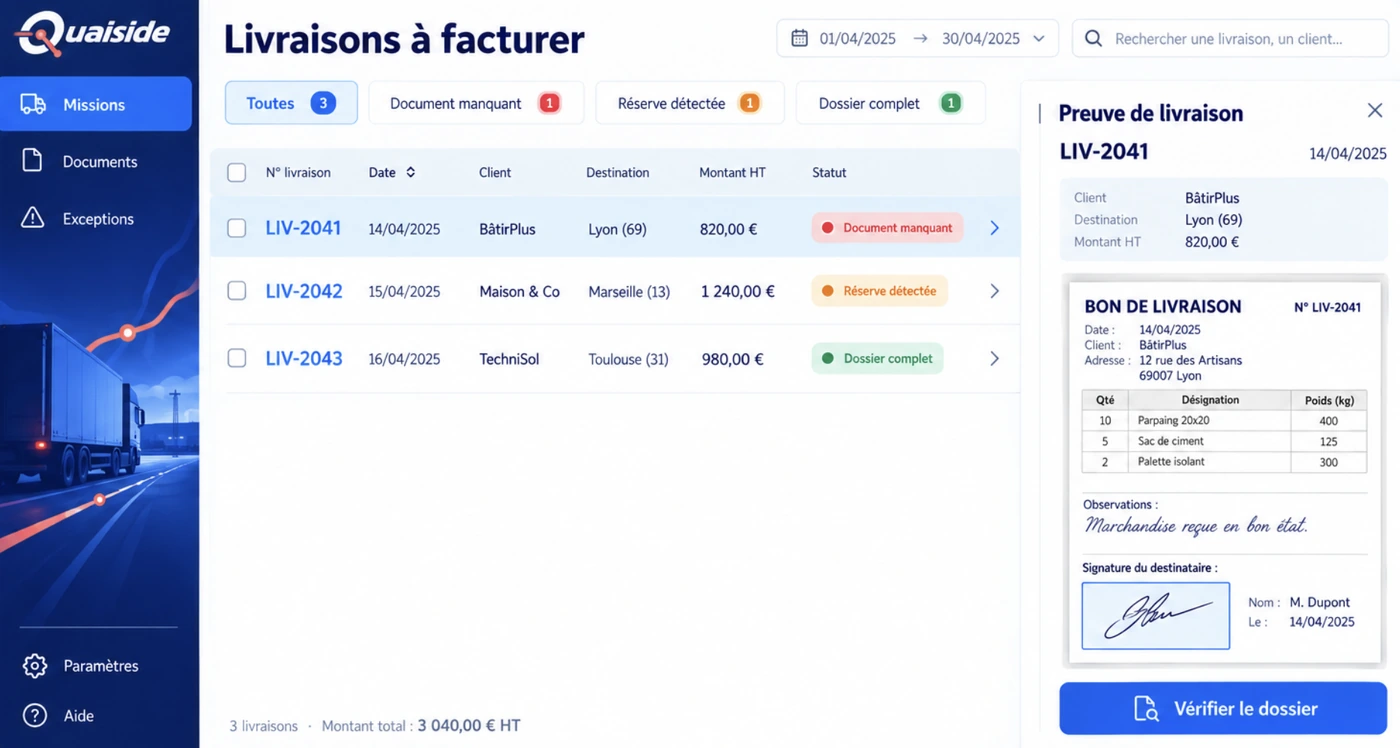
Task: Select the Dossier complet filter tab
Action: coord(891,103)
